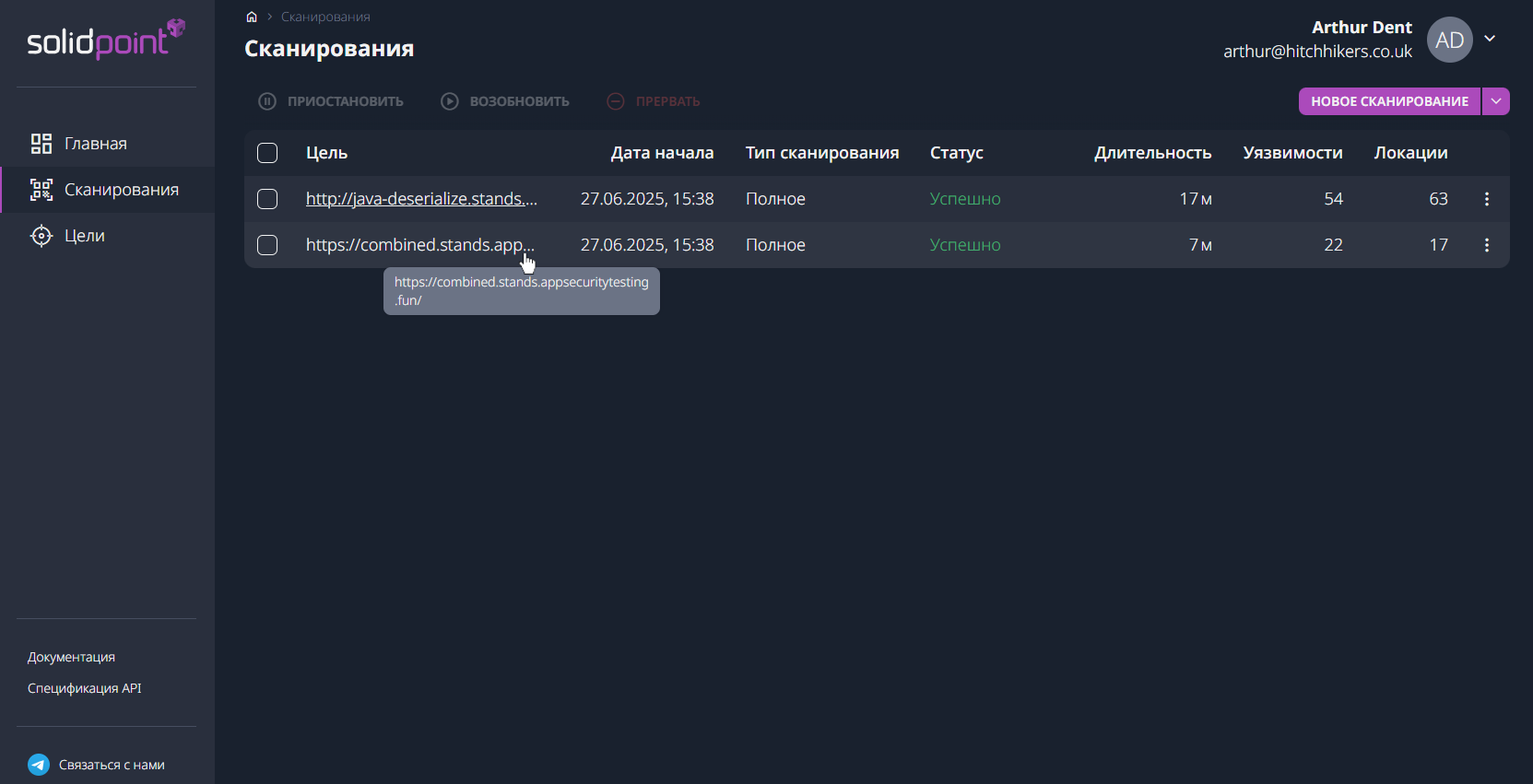Open the Документация link
The height and width of the screenshot is (784, 1533).
71,657
